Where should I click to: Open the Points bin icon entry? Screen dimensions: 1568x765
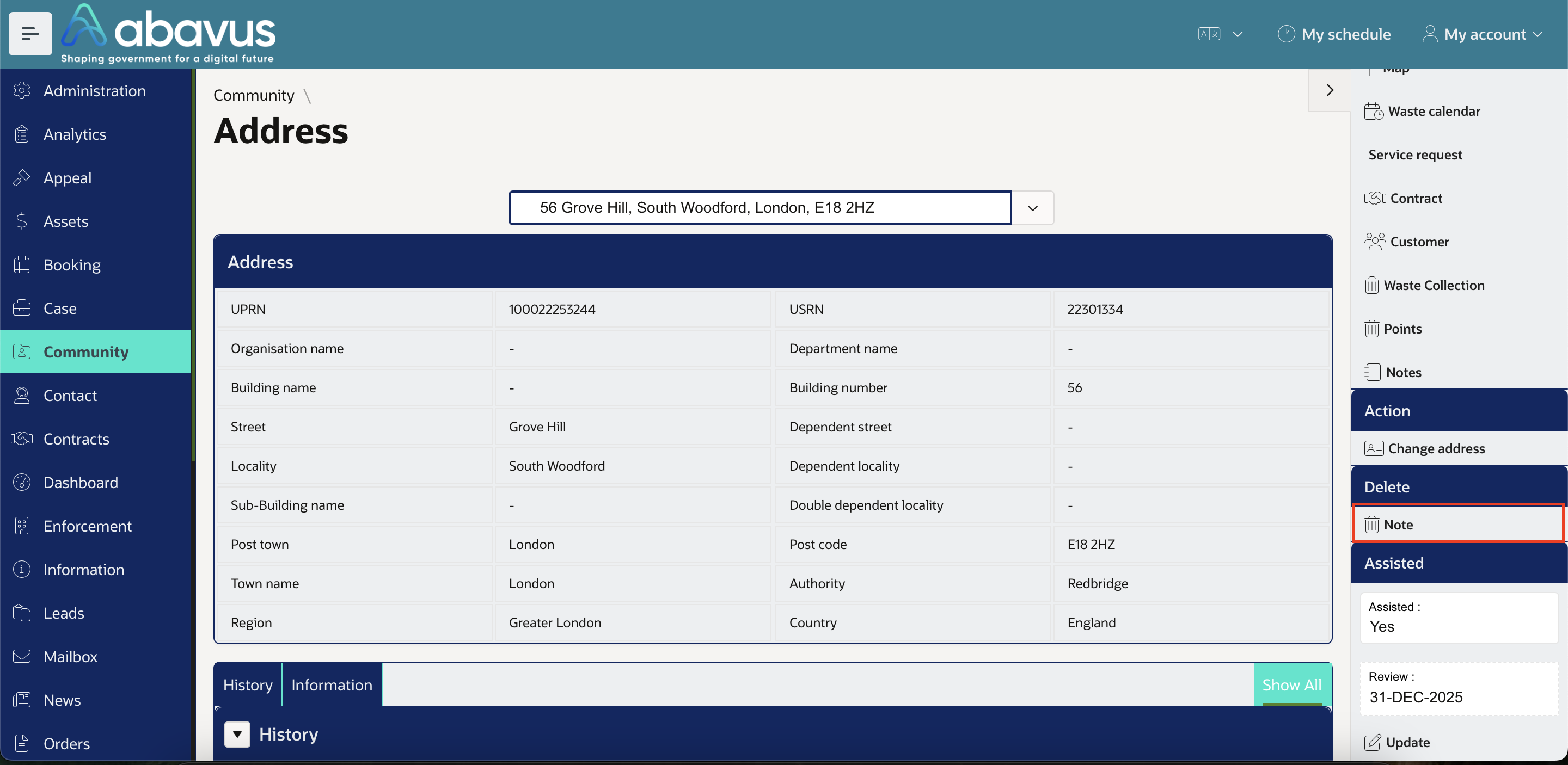coord(1371,329)
